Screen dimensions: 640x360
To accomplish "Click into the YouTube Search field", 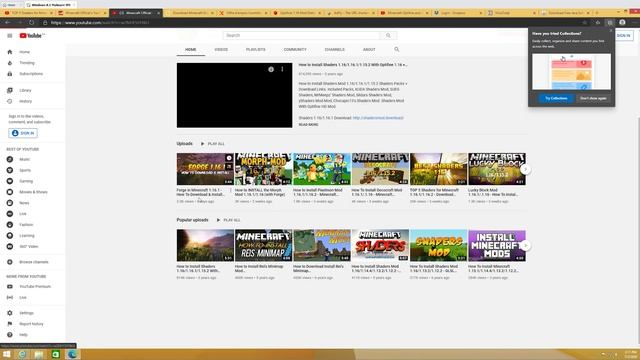I will (302, 36).
